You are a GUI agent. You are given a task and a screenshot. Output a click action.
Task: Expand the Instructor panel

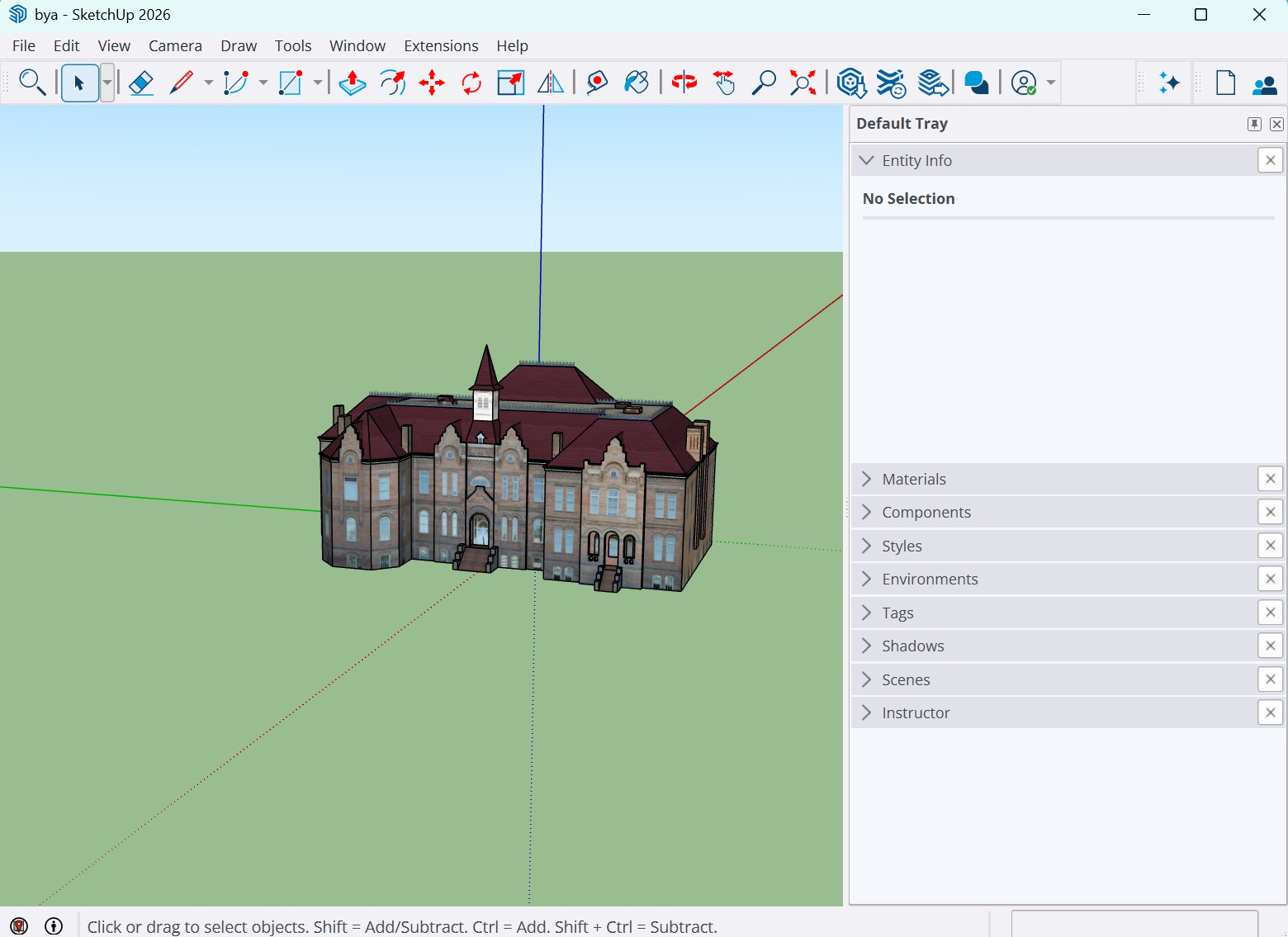click(866, 712)
